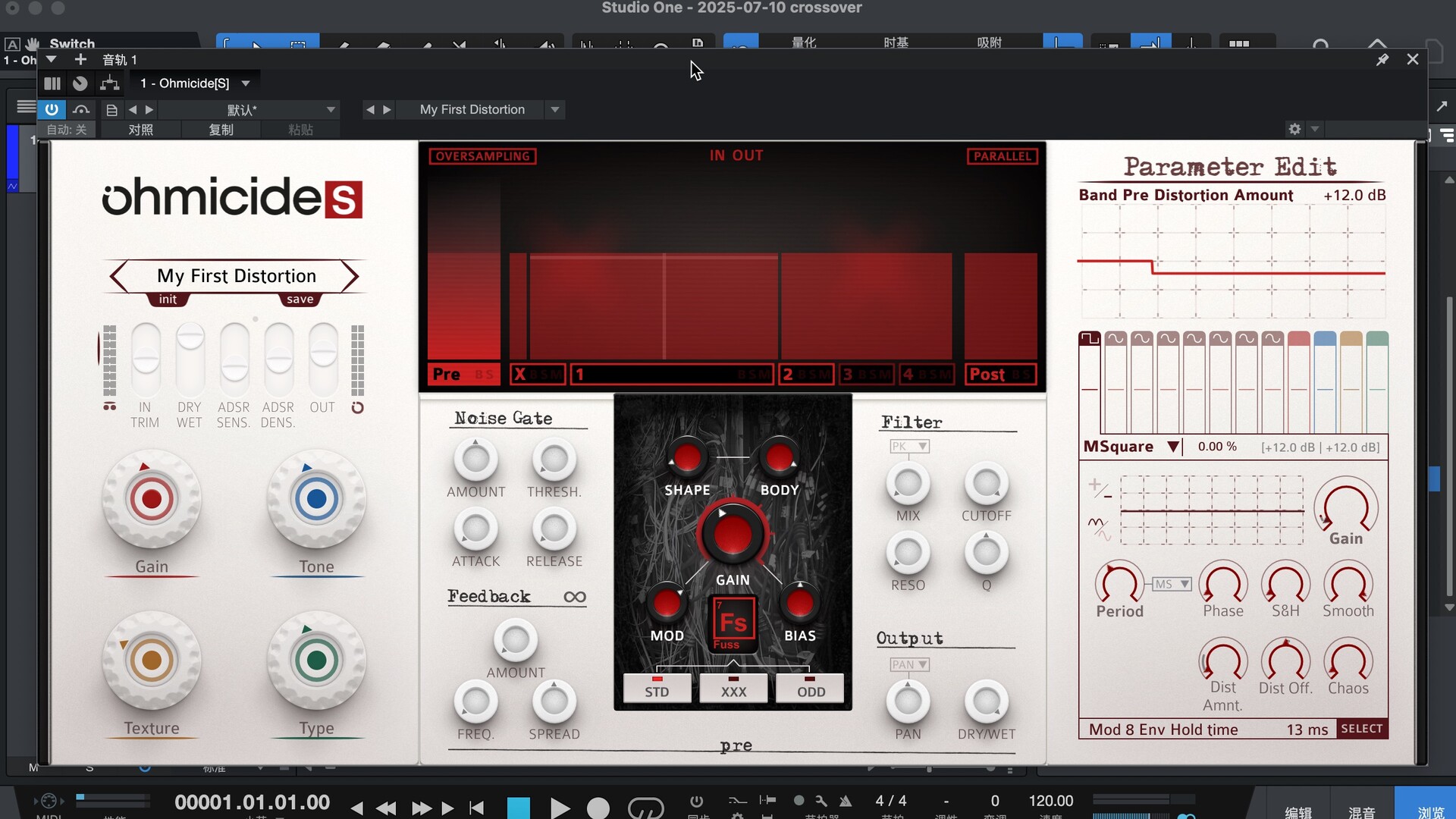
Task: Click the 复制 copy button
Action: pyautogui.click(x=221, y=130)
